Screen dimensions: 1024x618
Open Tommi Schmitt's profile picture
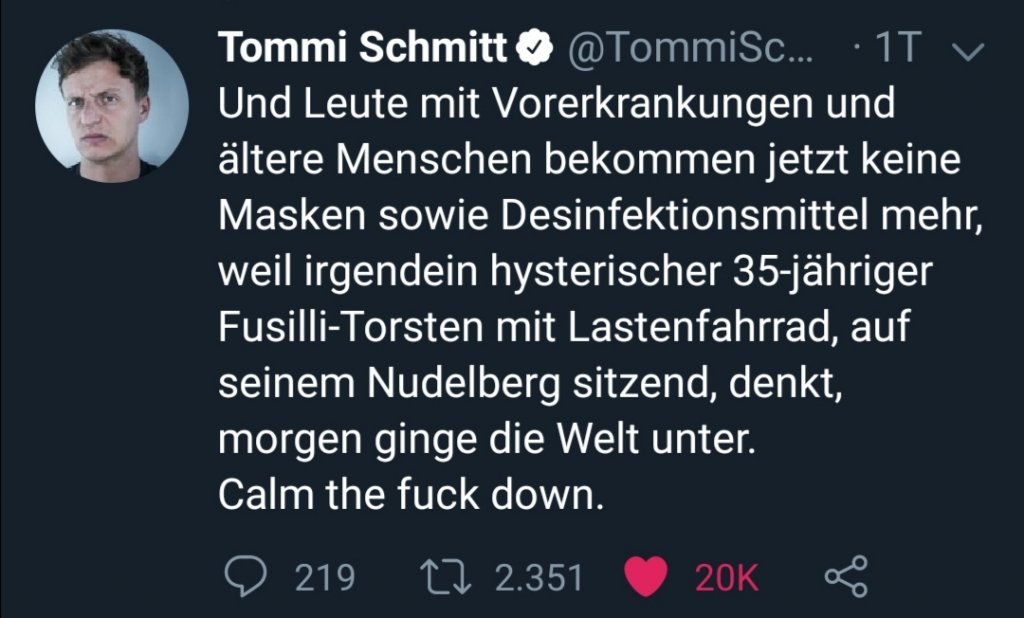(112, 106)
